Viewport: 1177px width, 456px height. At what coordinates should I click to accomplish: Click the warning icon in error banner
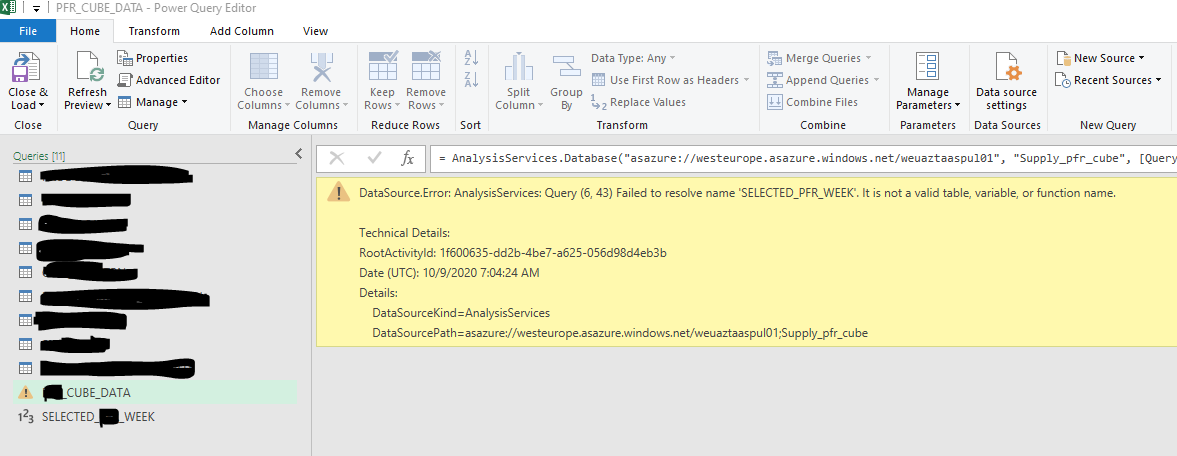339,193
